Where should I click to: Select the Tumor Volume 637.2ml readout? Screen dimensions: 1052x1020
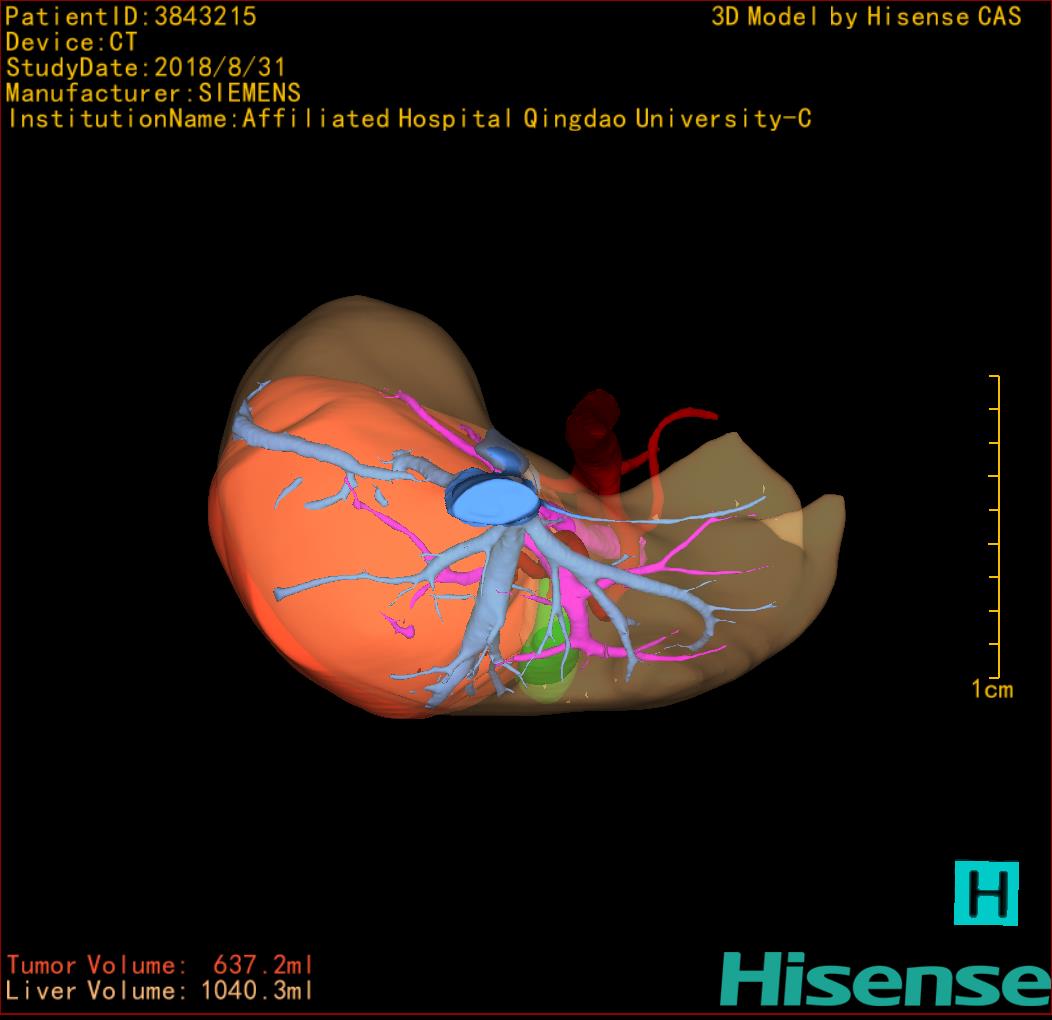pyautogui.click(x=159, y=965)
